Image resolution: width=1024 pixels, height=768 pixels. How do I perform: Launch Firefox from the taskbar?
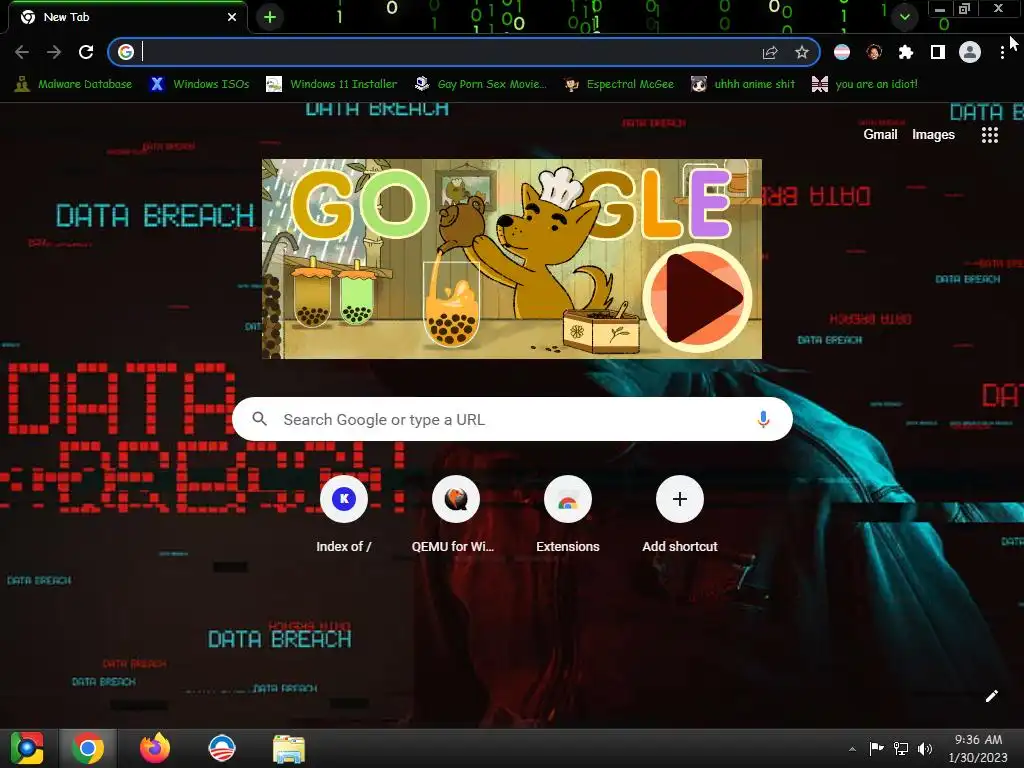coord(155,748)
